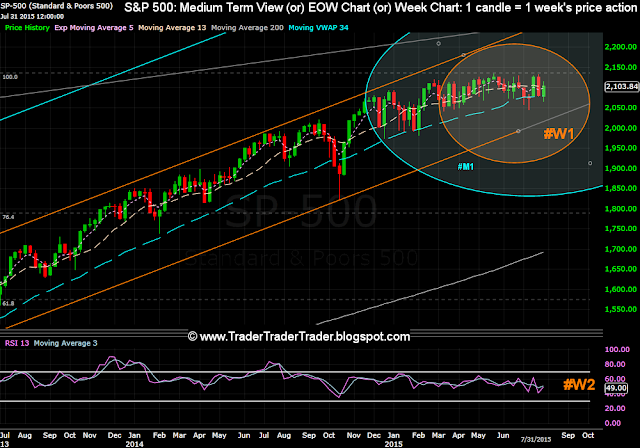Select the trendline anchor handle left of #W1
Image resolution: width=640 pixels, height=448 pixels.
[518, 131]
